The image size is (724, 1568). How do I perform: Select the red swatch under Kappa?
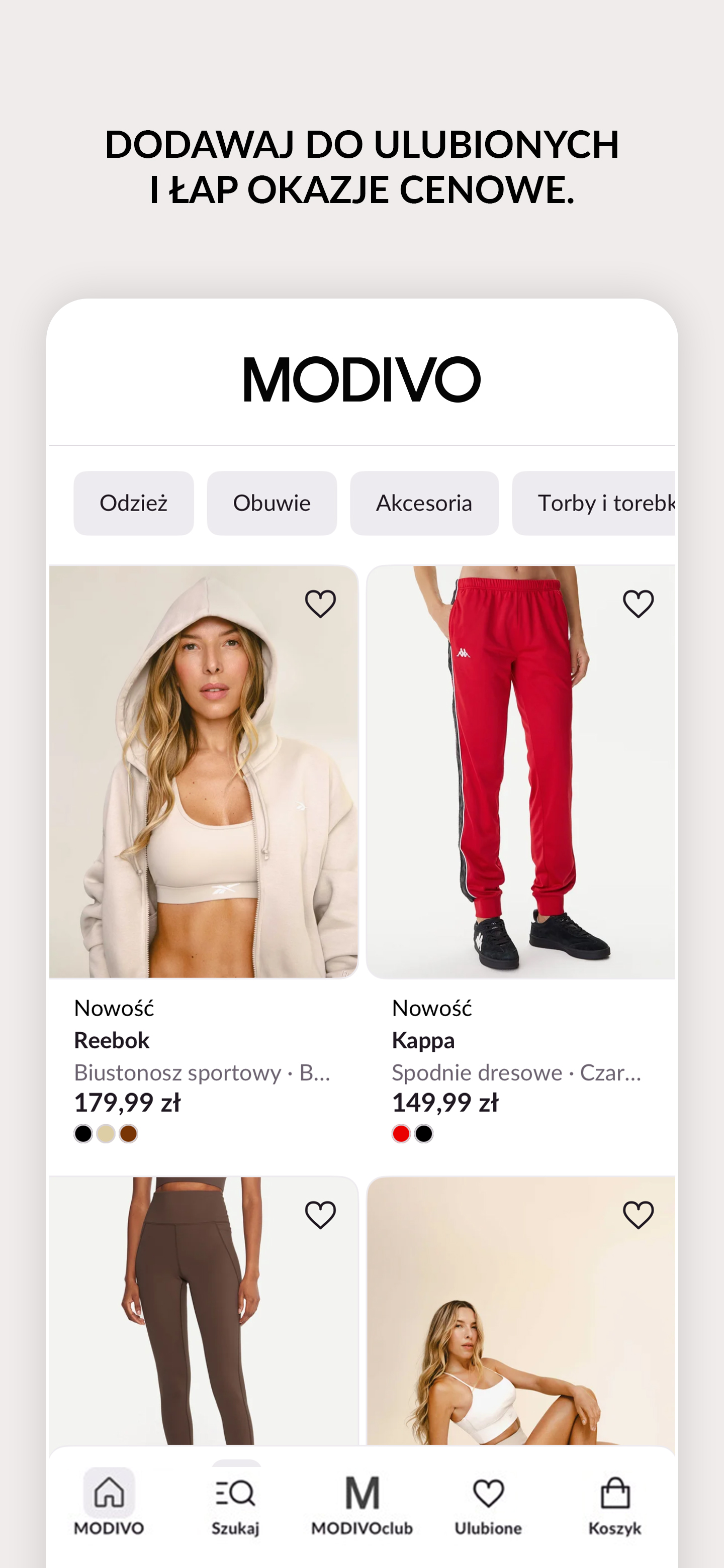tap(401, 1134)
